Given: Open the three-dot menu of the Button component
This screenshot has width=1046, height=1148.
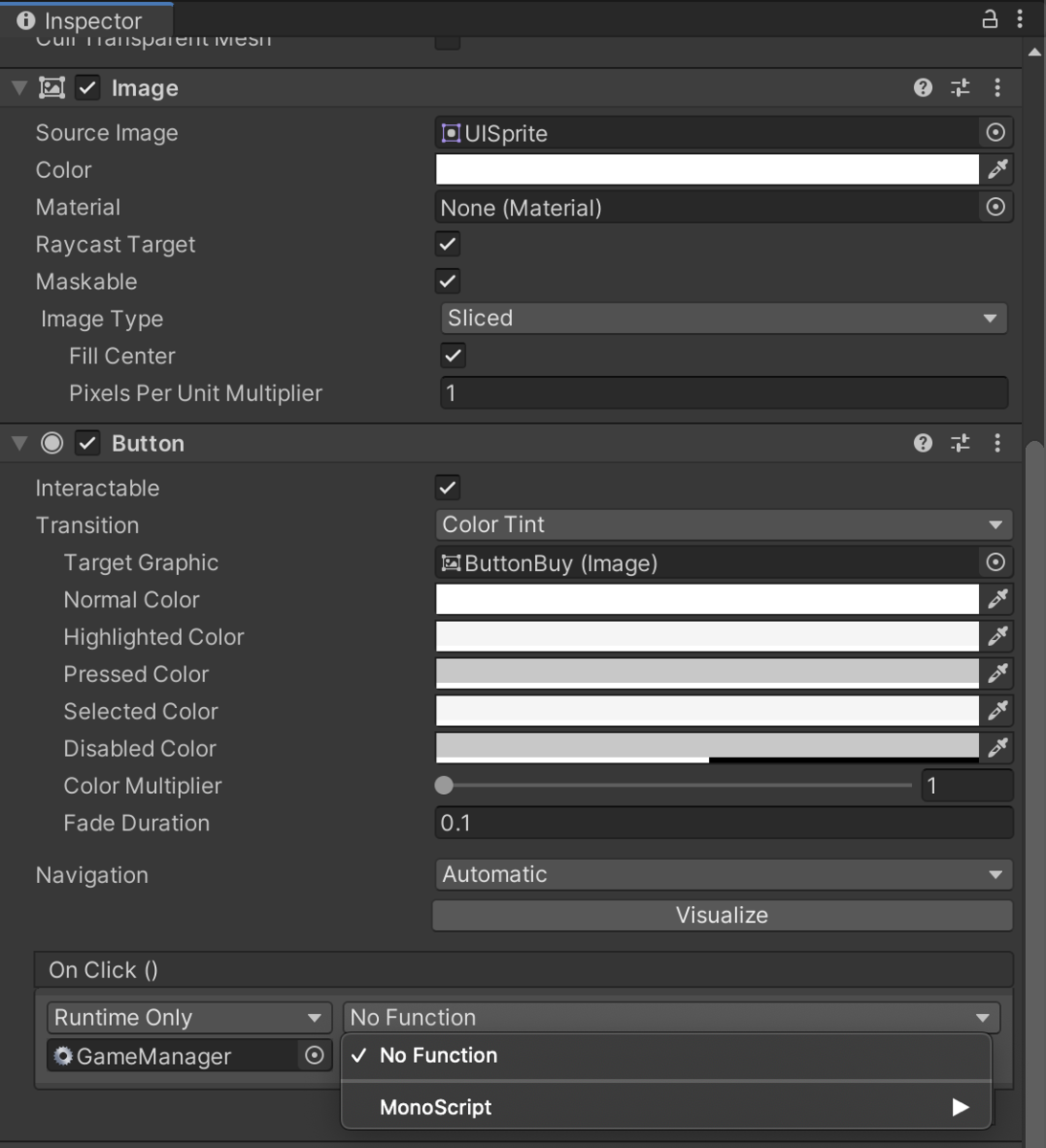Looking at the screenshot, I should click(997, 443).
